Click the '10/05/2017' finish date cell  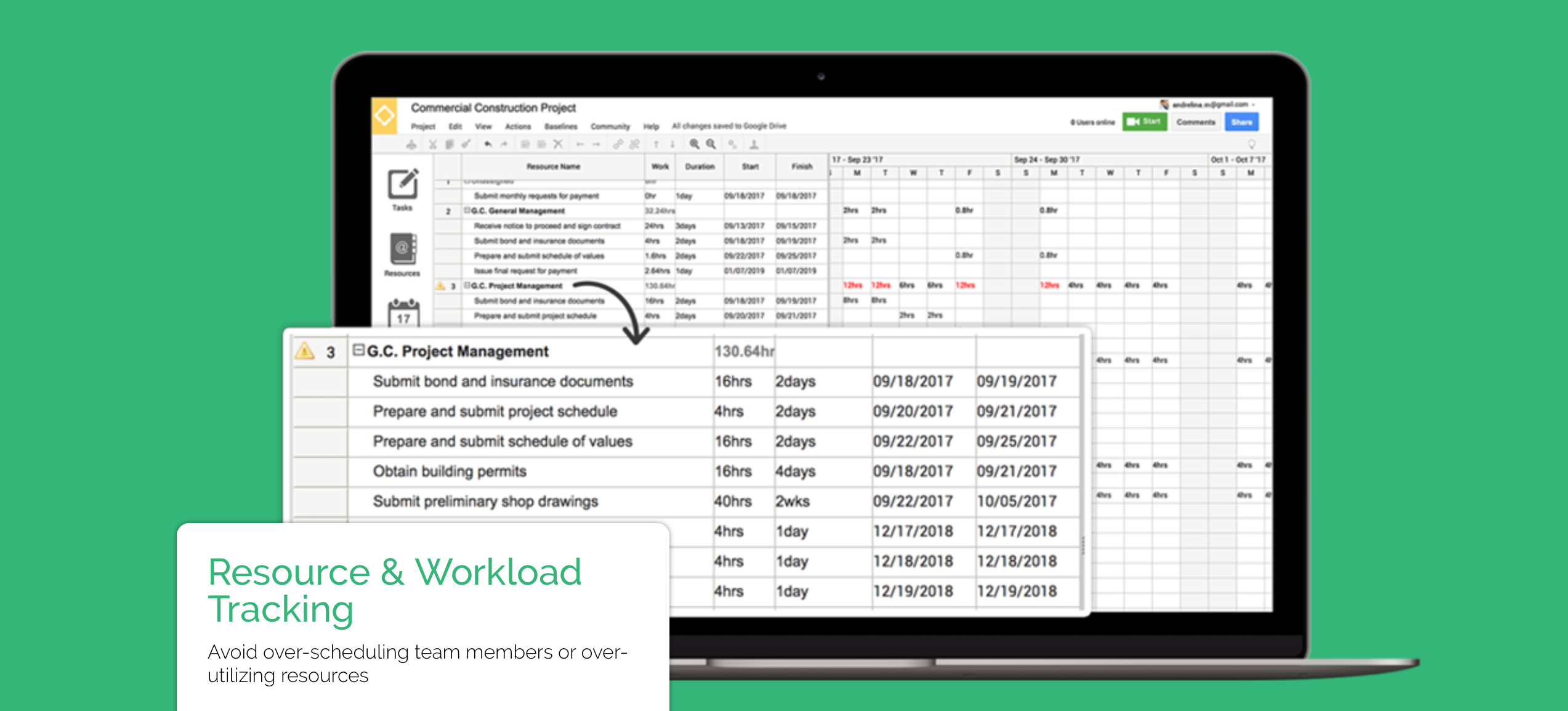(1017, 502)
